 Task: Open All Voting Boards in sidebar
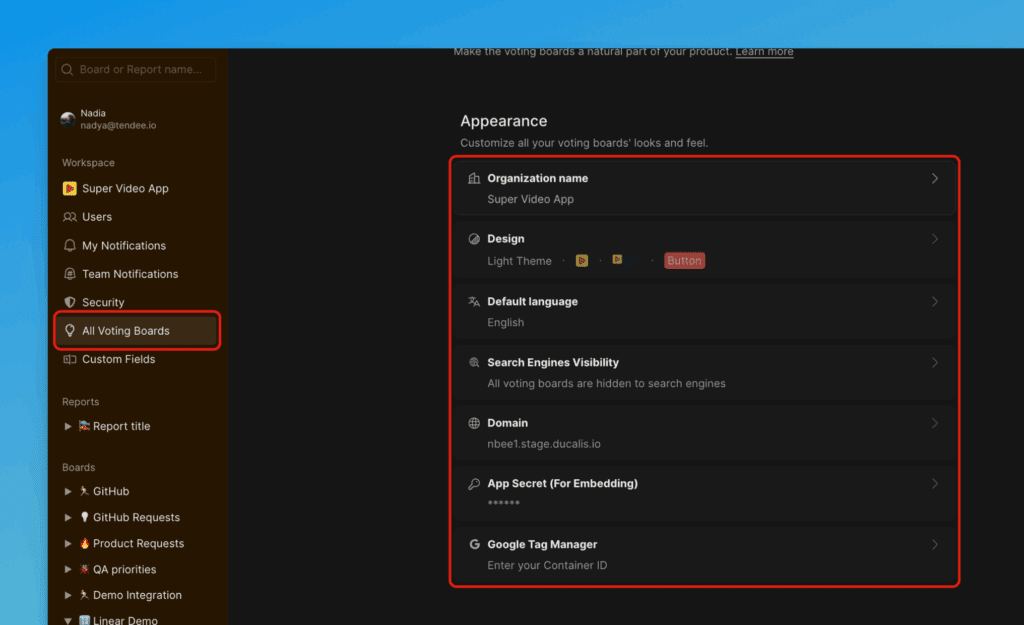[x=125, y=331]
